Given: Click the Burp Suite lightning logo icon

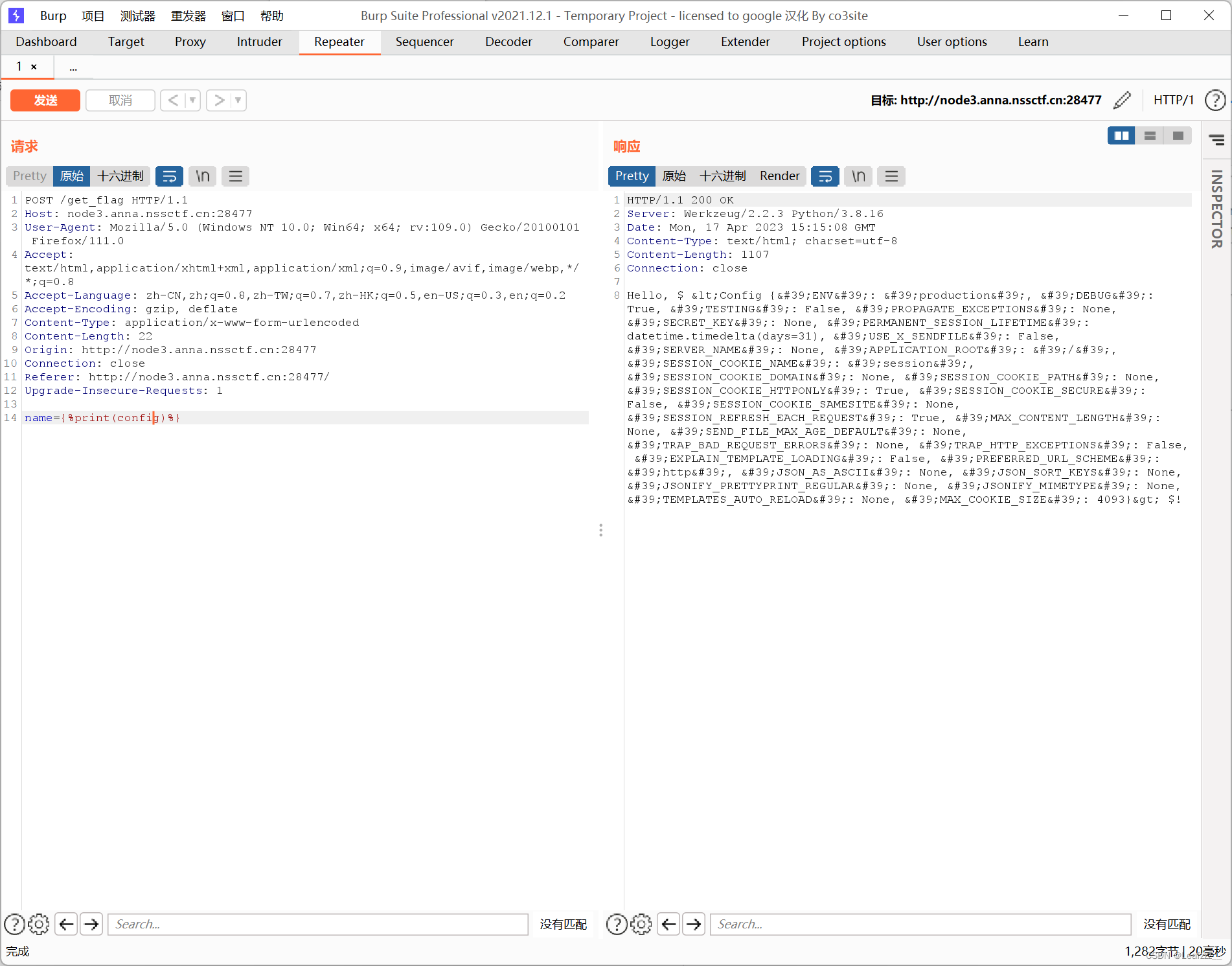Looking at the screenshot, I should (16, 16).
